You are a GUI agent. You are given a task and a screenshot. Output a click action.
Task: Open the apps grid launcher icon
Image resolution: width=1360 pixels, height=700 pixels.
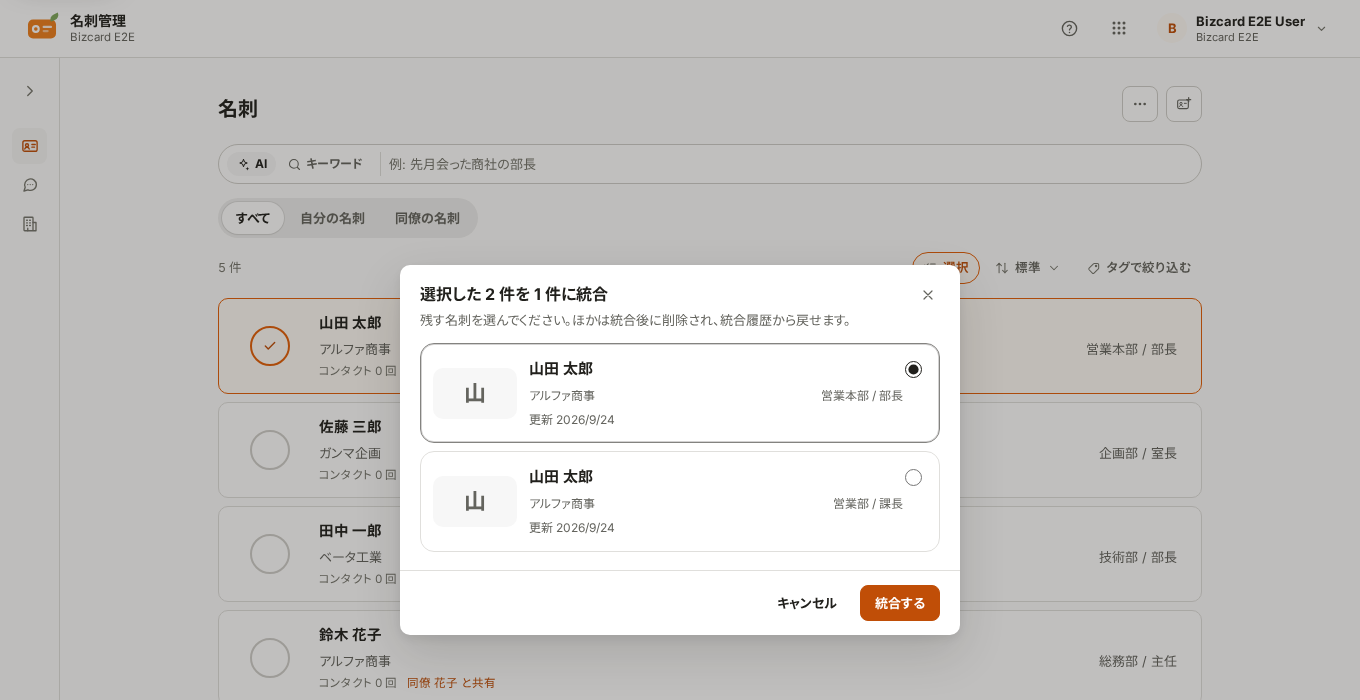tap(1119, 28)
